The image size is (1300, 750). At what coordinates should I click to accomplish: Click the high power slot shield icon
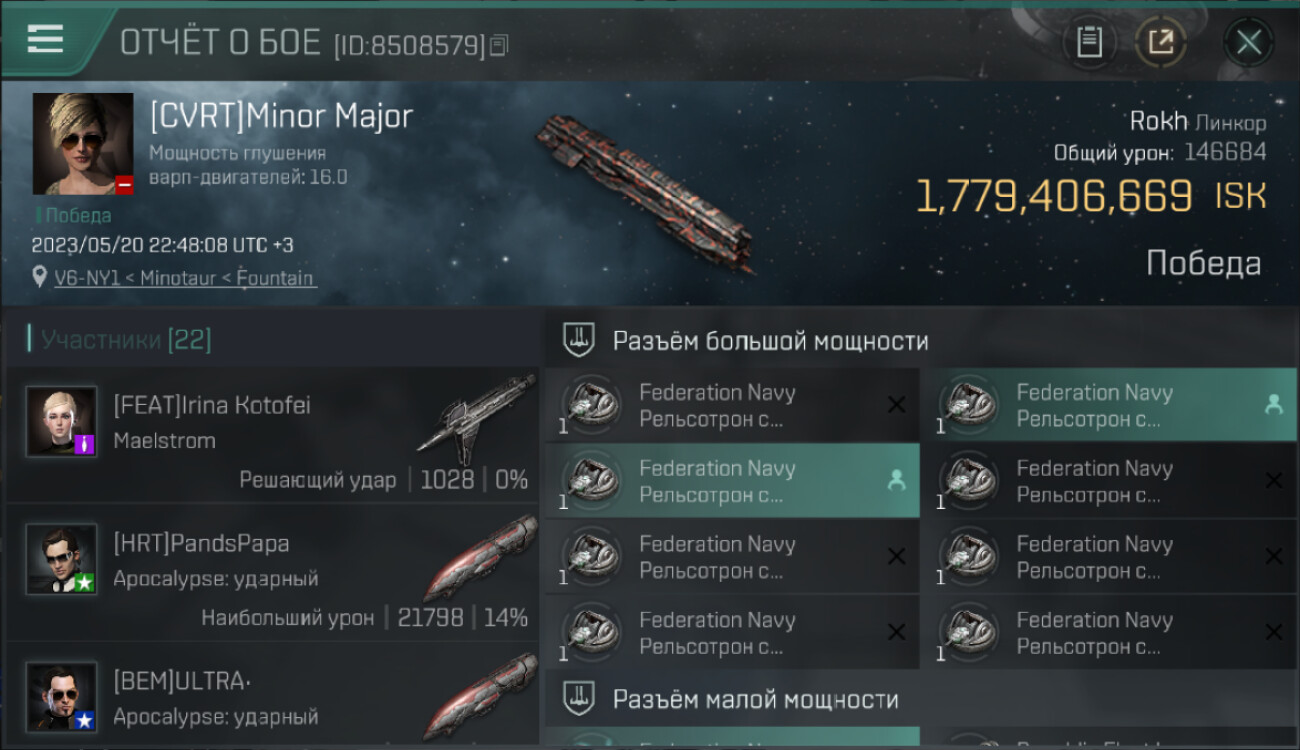(x=579, y=340)
